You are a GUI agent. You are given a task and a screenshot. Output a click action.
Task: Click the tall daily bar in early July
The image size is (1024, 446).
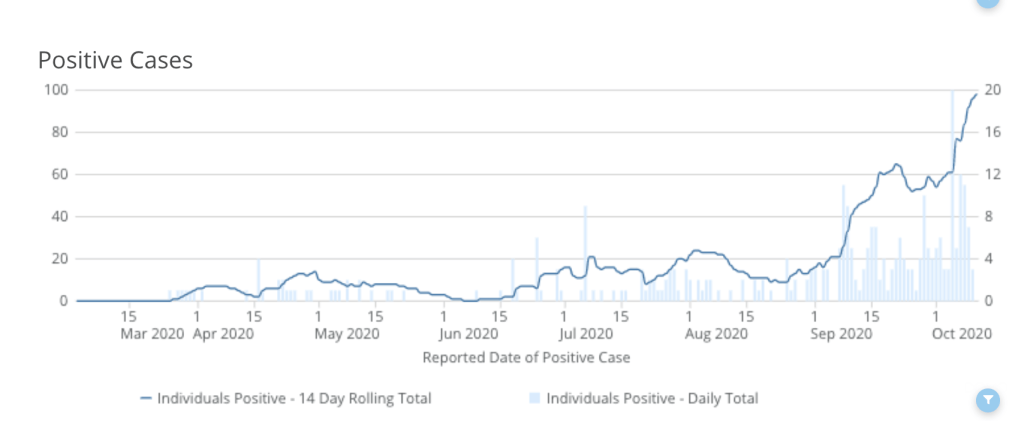[x=585, y=255]
